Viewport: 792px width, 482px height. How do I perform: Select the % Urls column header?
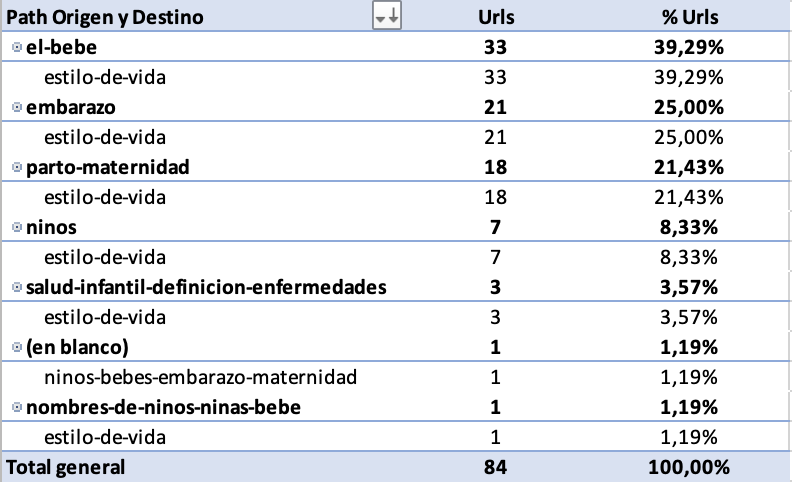[690, 17]
